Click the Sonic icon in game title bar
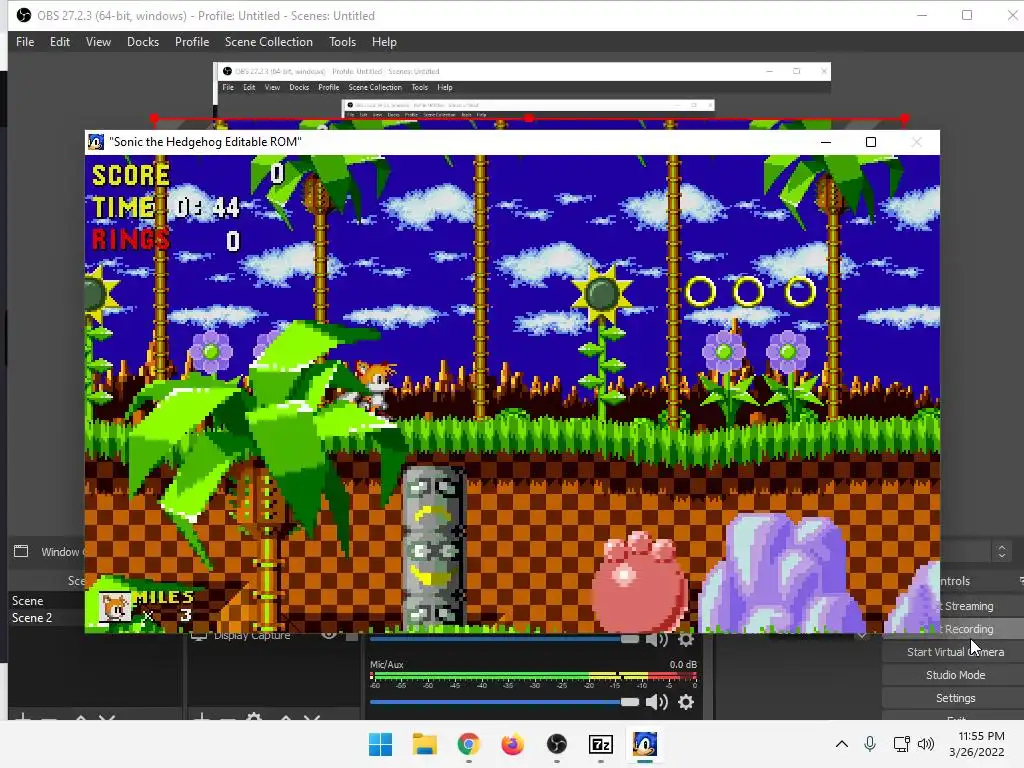Image resolution: width=1024 pixels, height=768 pixels. coord(96,142)
